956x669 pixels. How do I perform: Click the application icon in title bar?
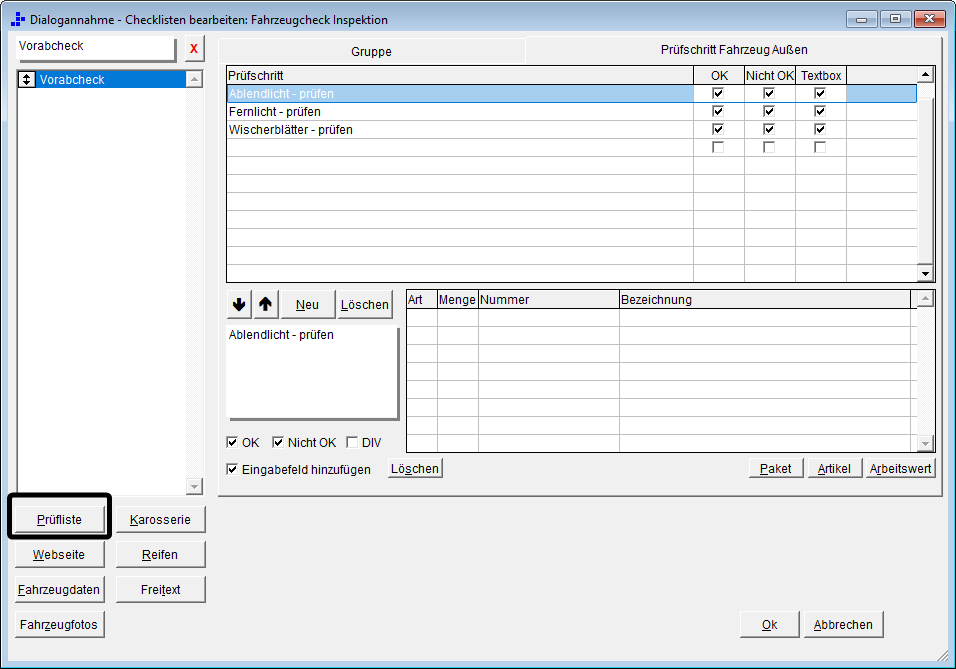[18, 20]
